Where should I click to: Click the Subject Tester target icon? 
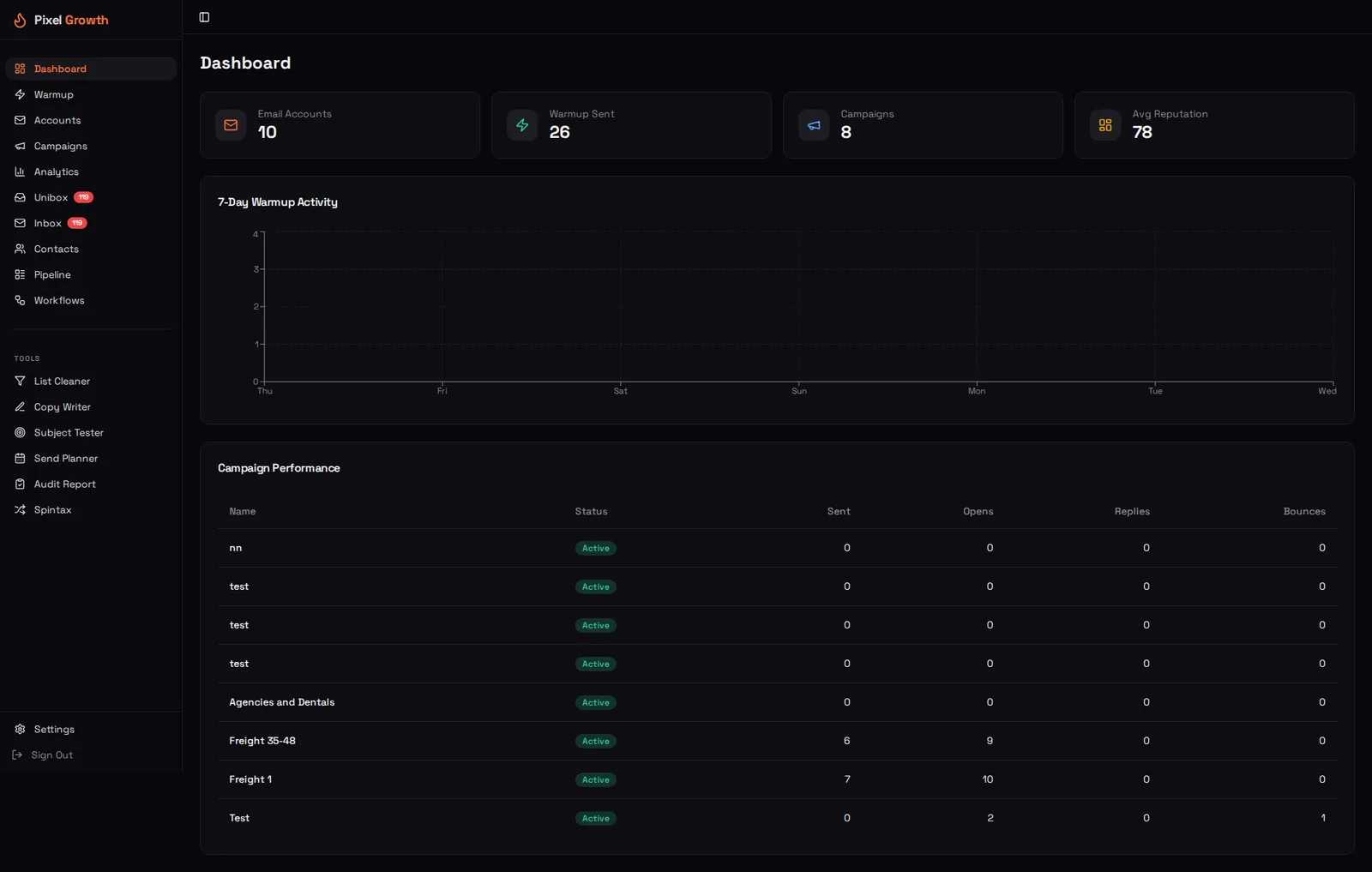coord(20,432)
